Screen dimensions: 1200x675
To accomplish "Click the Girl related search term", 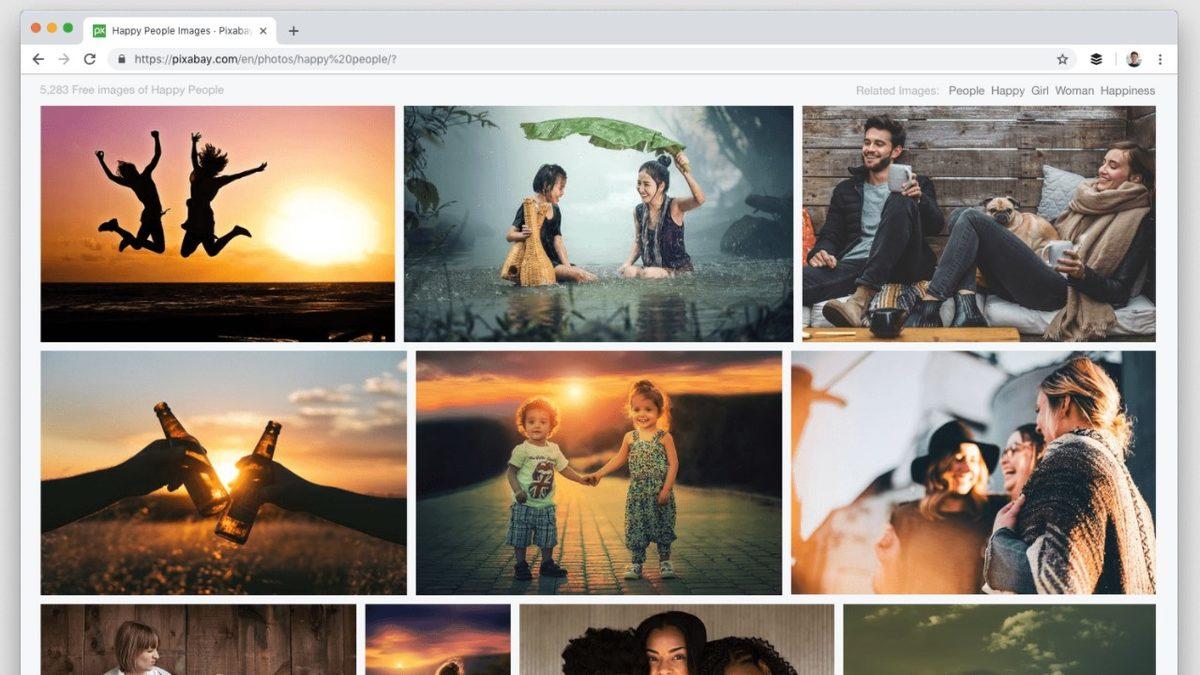I will 1040,90.
